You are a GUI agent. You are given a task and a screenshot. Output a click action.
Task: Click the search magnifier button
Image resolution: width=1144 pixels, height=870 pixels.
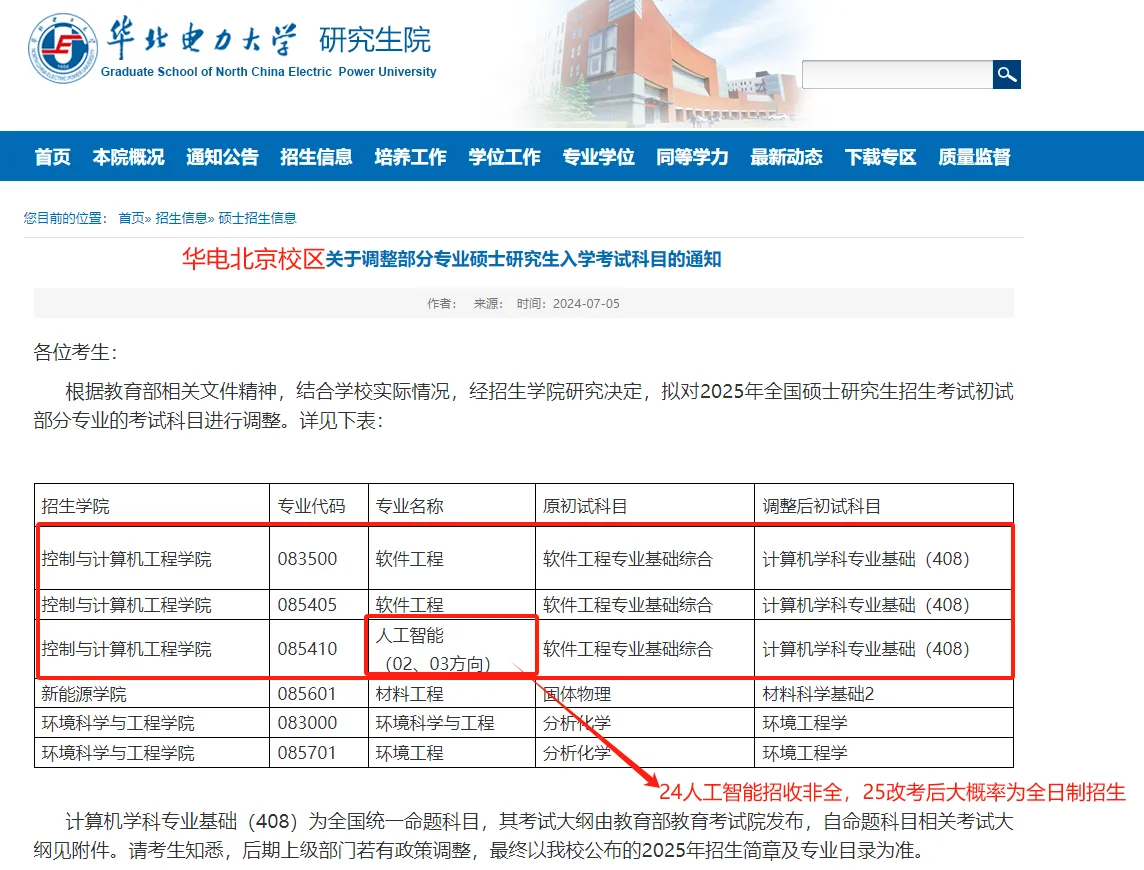click(1006, 74)
